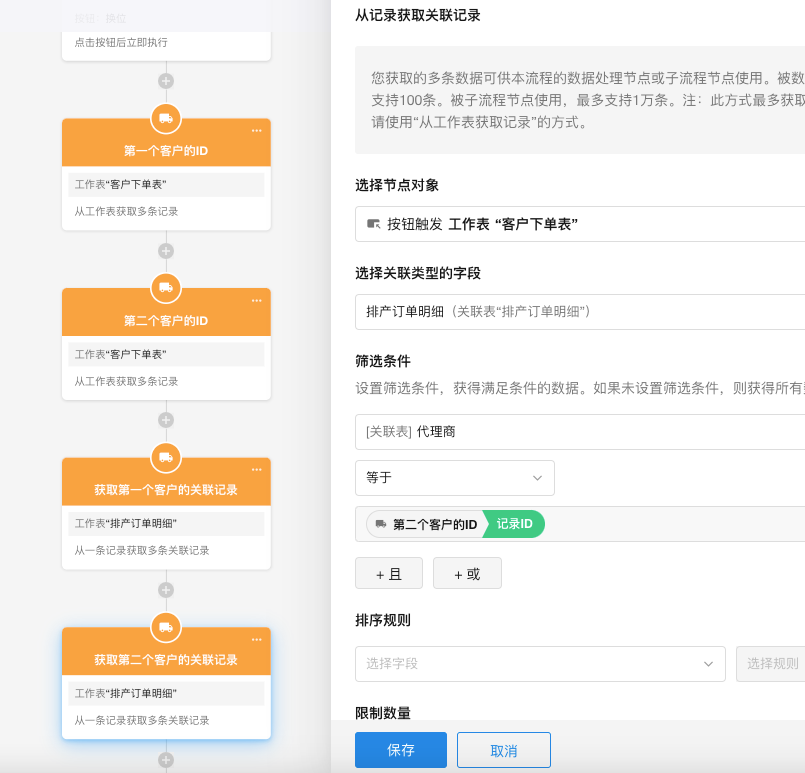The width and height of the screenshot is (805, 773).
Task: Add node below 获取第一个客户的关联记录 with plus
Action: 166,590
